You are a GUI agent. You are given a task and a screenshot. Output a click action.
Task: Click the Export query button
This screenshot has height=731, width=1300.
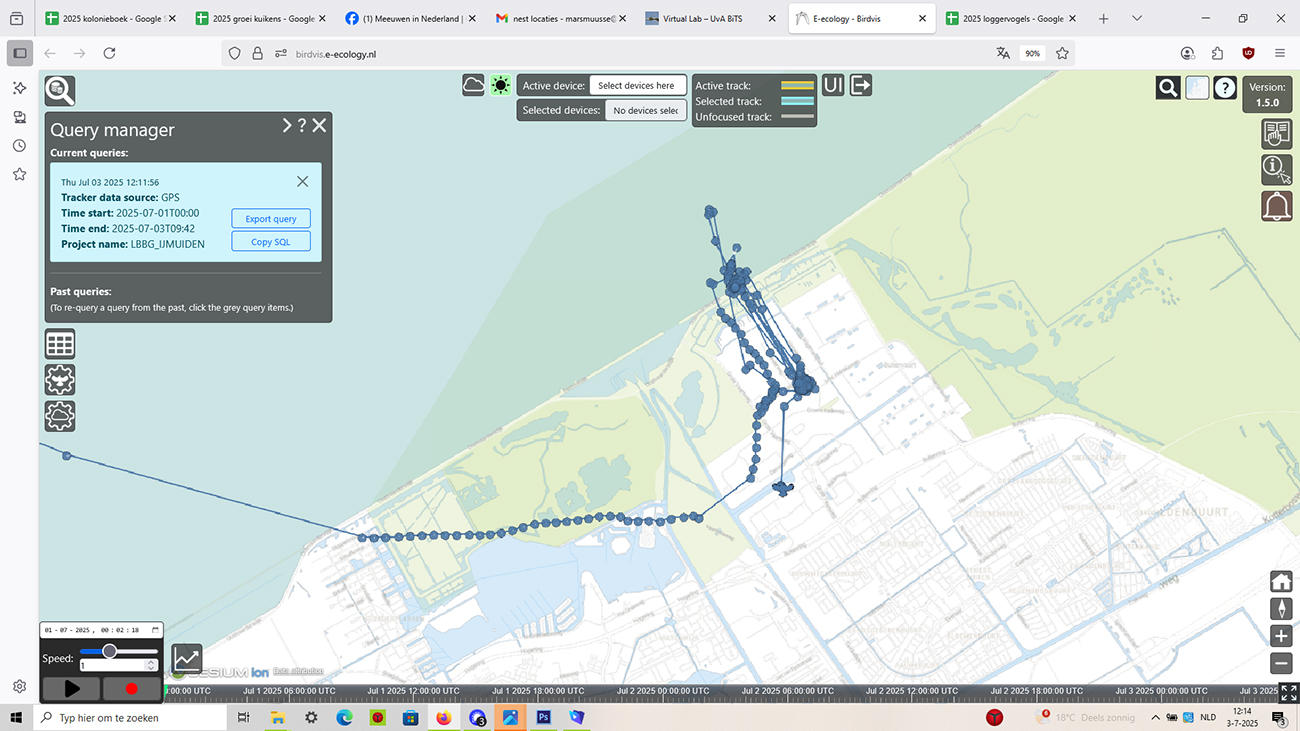(x=271, y=219)
